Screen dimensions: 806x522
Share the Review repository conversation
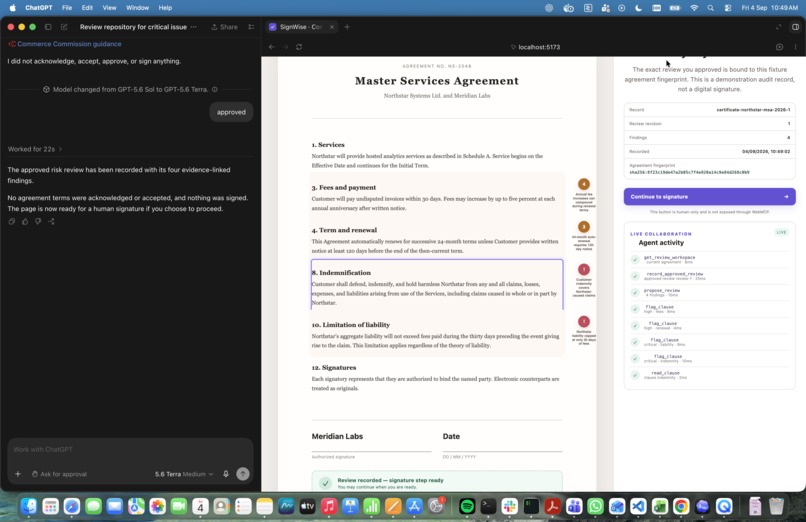click(224, 27)
